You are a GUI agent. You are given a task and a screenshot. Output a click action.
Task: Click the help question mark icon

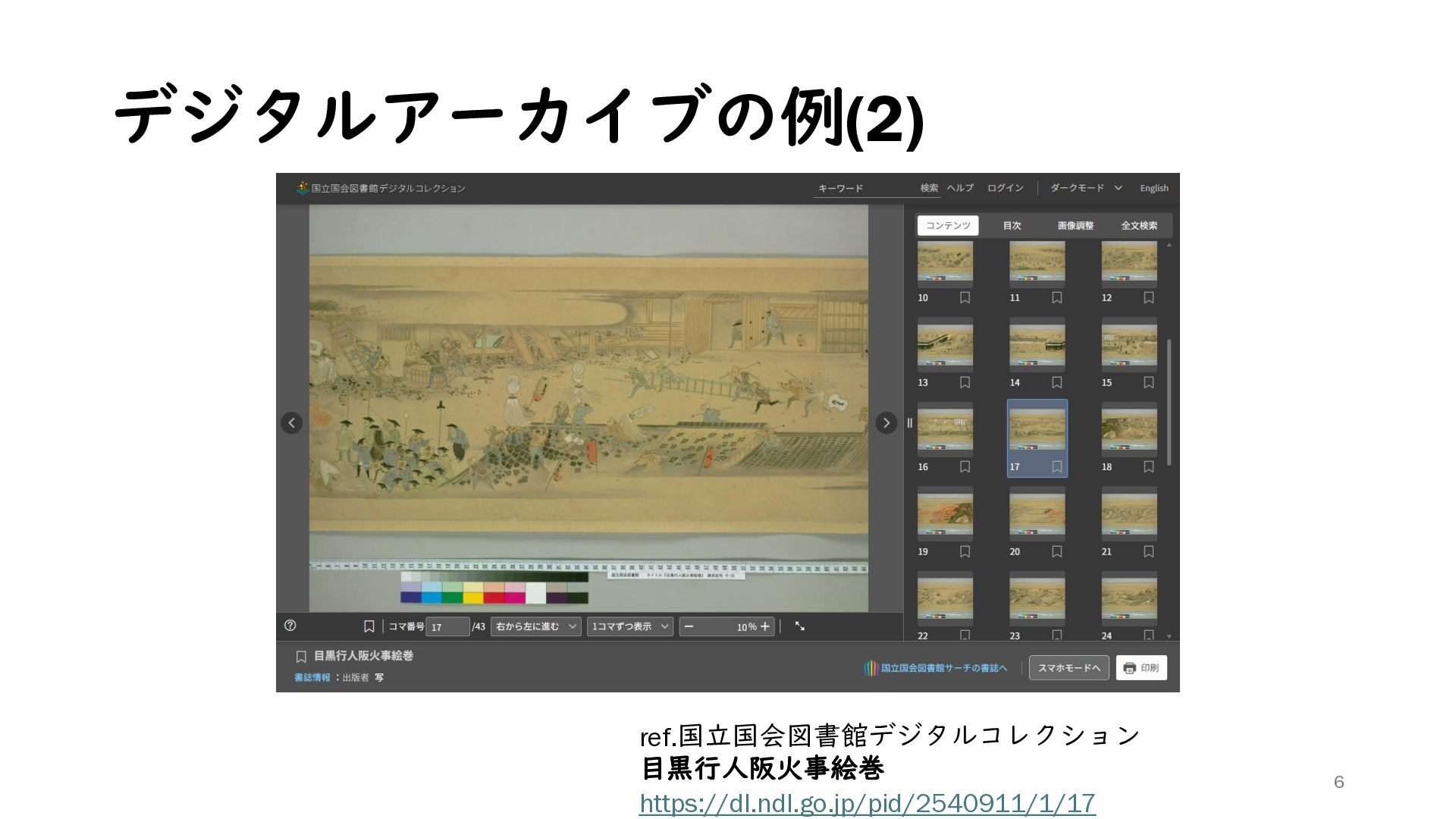(x=290, y=626)
